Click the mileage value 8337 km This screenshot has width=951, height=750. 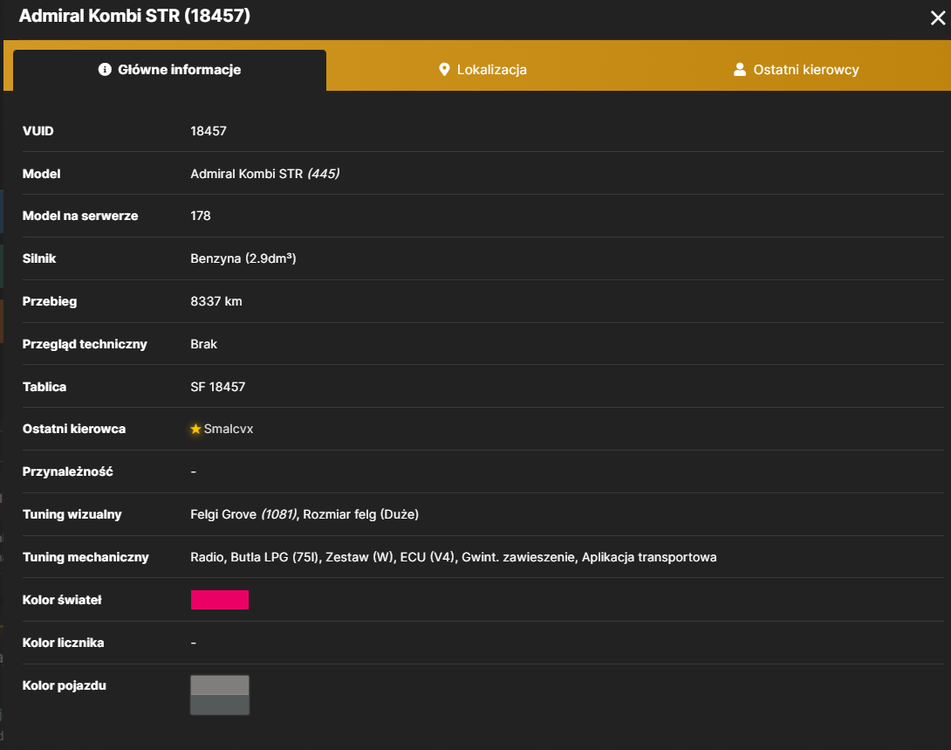pyautogui.click(x=216, y=301)
